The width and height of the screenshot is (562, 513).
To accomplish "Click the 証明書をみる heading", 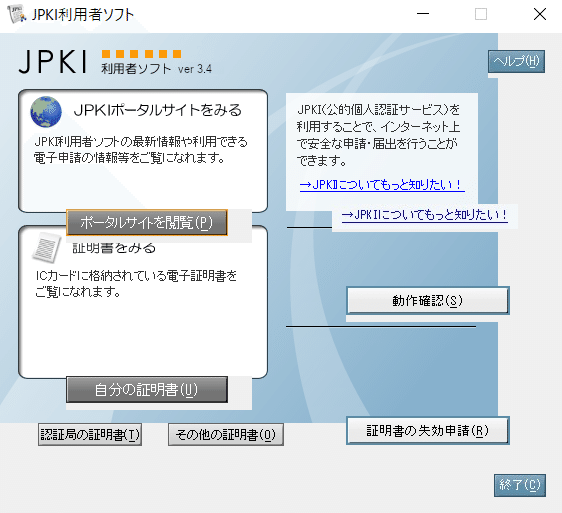I will coord(114,248).
